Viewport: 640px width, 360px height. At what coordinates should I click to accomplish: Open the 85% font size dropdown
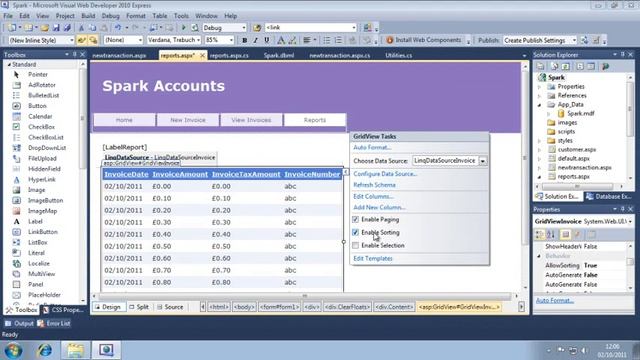(231, 40)
